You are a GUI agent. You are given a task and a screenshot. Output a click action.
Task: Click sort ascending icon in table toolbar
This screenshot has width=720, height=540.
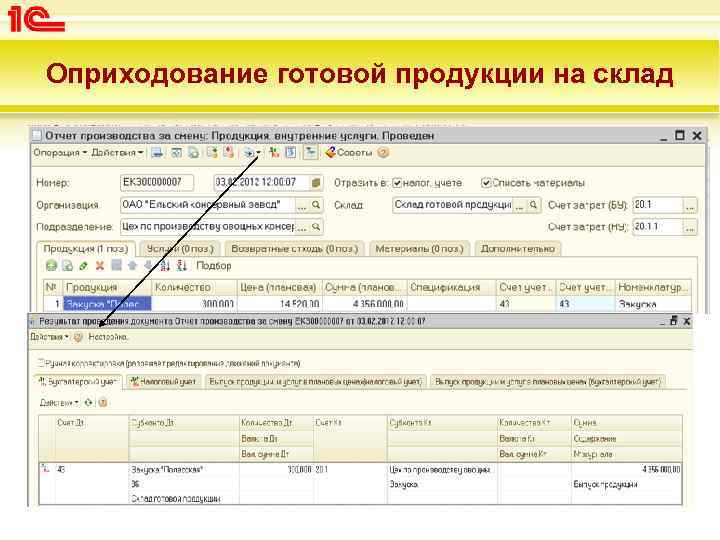tap(165, 265)
